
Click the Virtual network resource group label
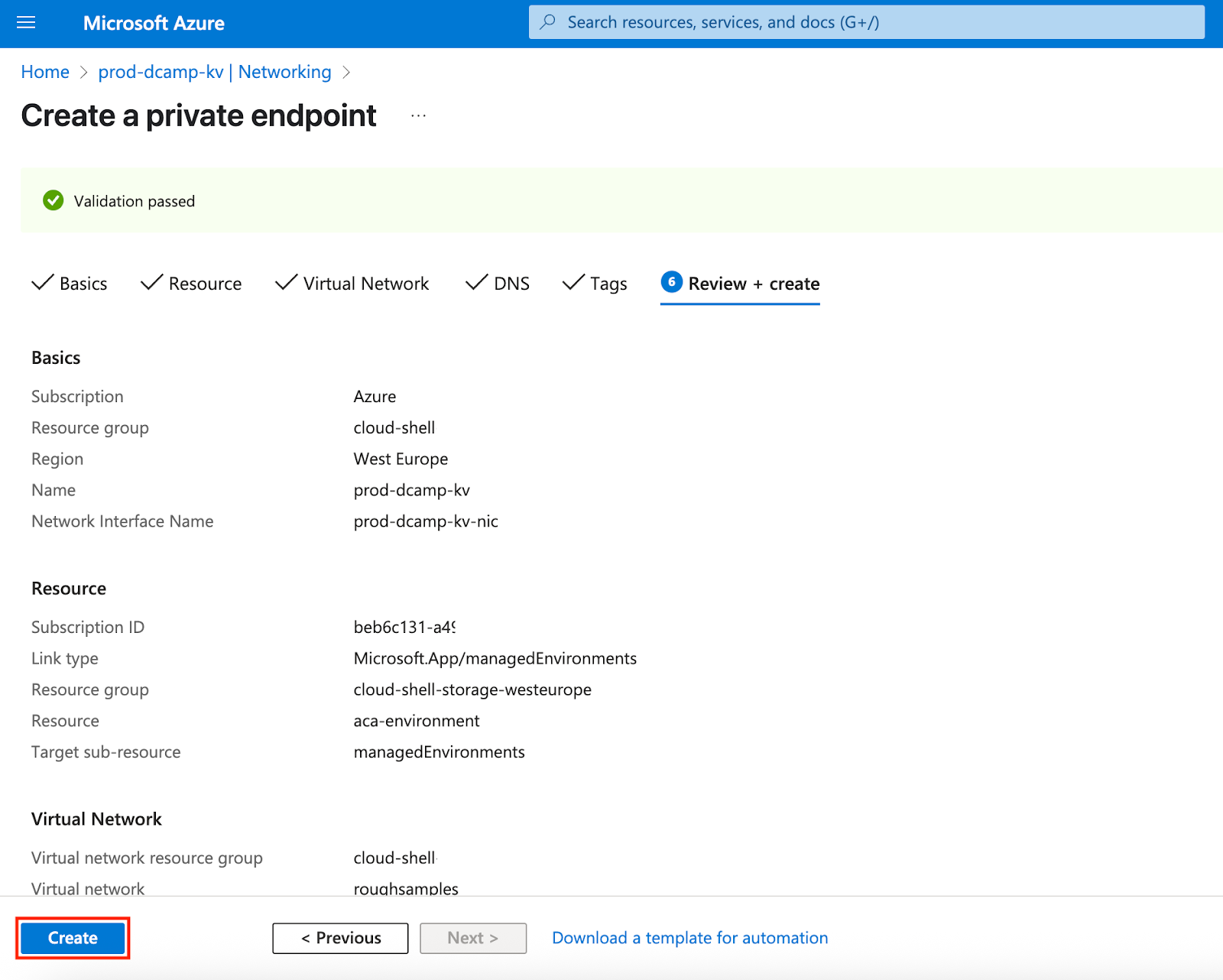point(147,858)
